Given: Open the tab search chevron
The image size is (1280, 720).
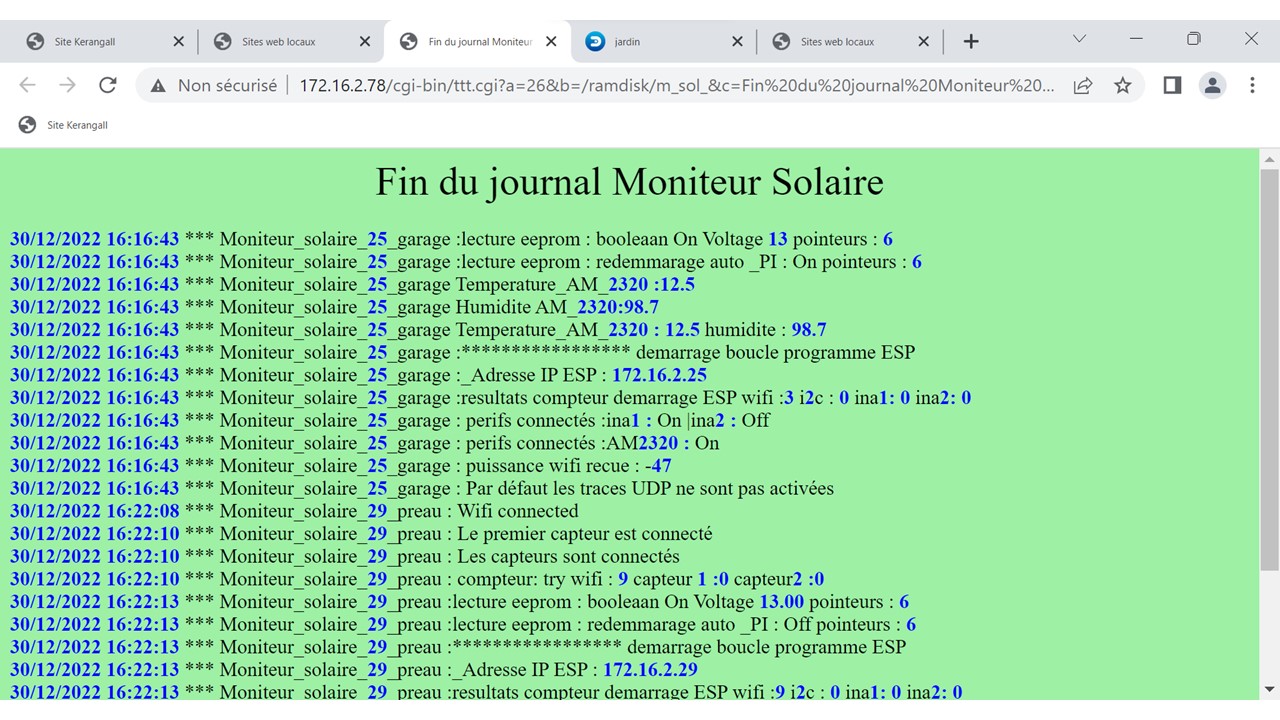Looking at the screenshot, I should tap(1079, 39).
